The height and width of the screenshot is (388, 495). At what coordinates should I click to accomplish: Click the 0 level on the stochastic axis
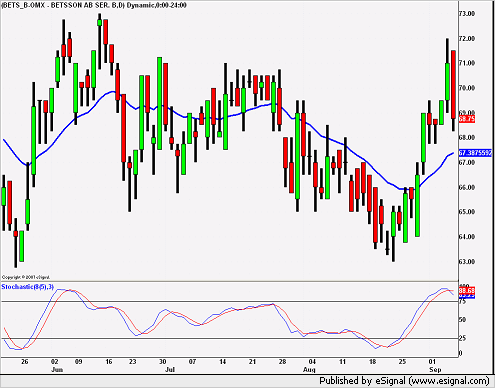pyautogui.click(x=461, y=353)
